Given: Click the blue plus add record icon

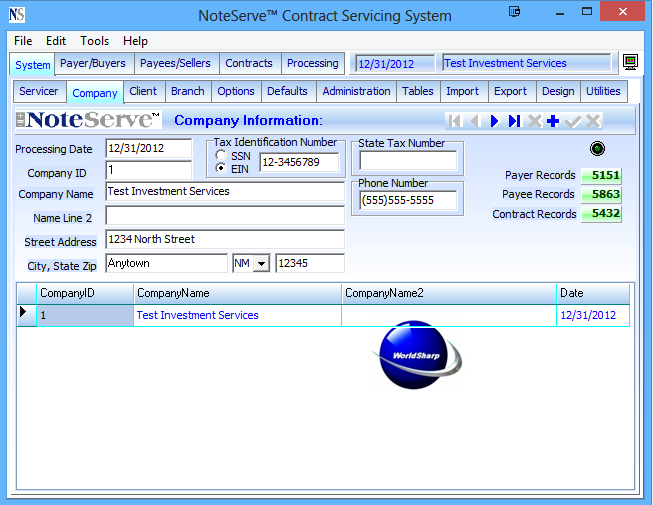Looking at the screenshot, I should tap(553, 121).
